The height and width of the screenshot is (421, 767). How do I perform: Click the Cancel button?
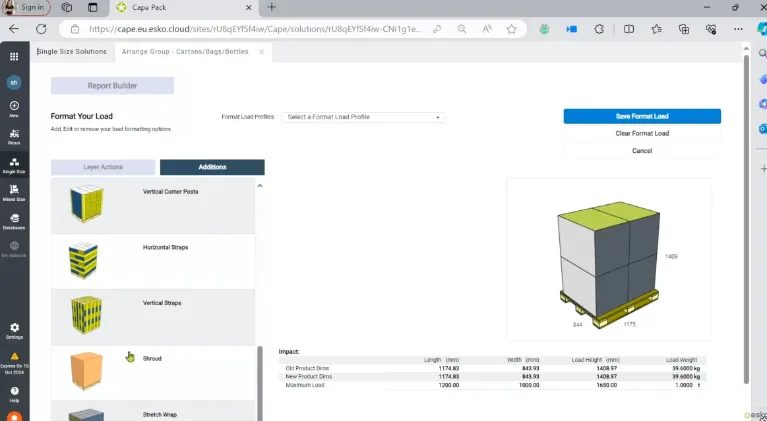(642, 151)
